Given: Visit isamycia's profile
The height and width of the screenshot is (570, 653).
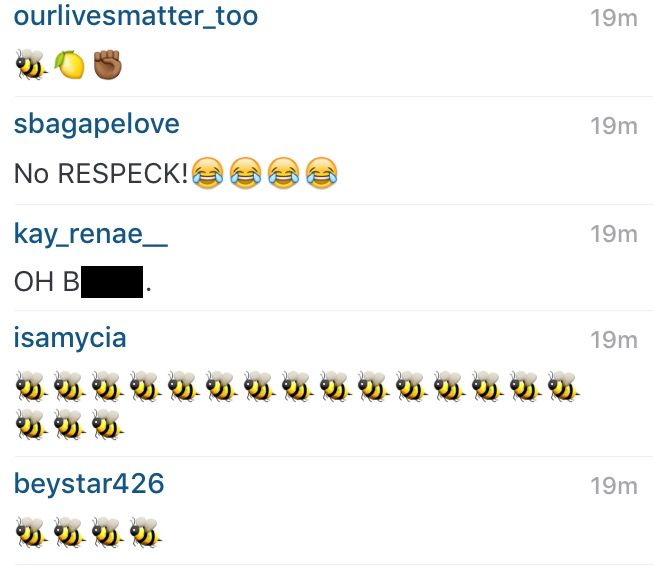Looking at the screenshot, I should point(70,339).
